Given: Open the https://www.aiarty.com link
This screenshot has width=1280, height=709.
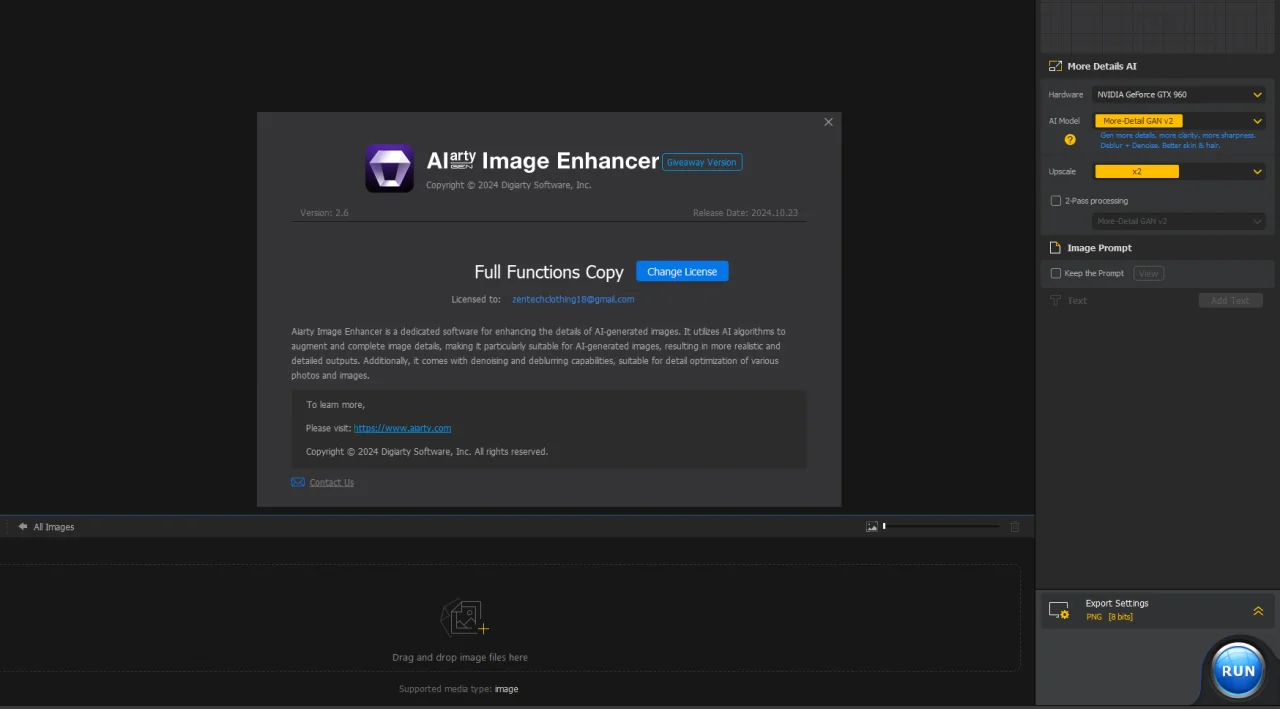Looking at the screenshot, I should pos(402,428).
